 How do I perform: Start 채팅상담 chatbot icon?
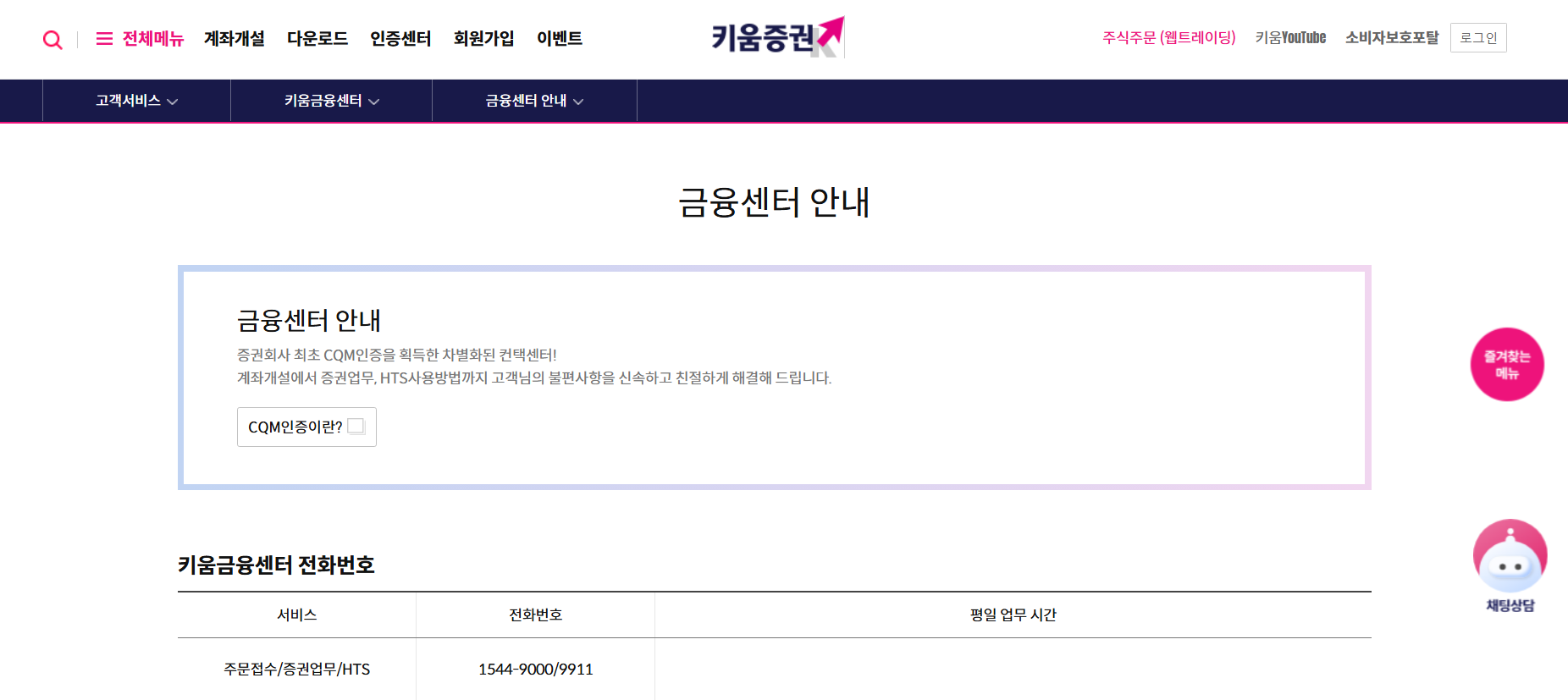1510,565
